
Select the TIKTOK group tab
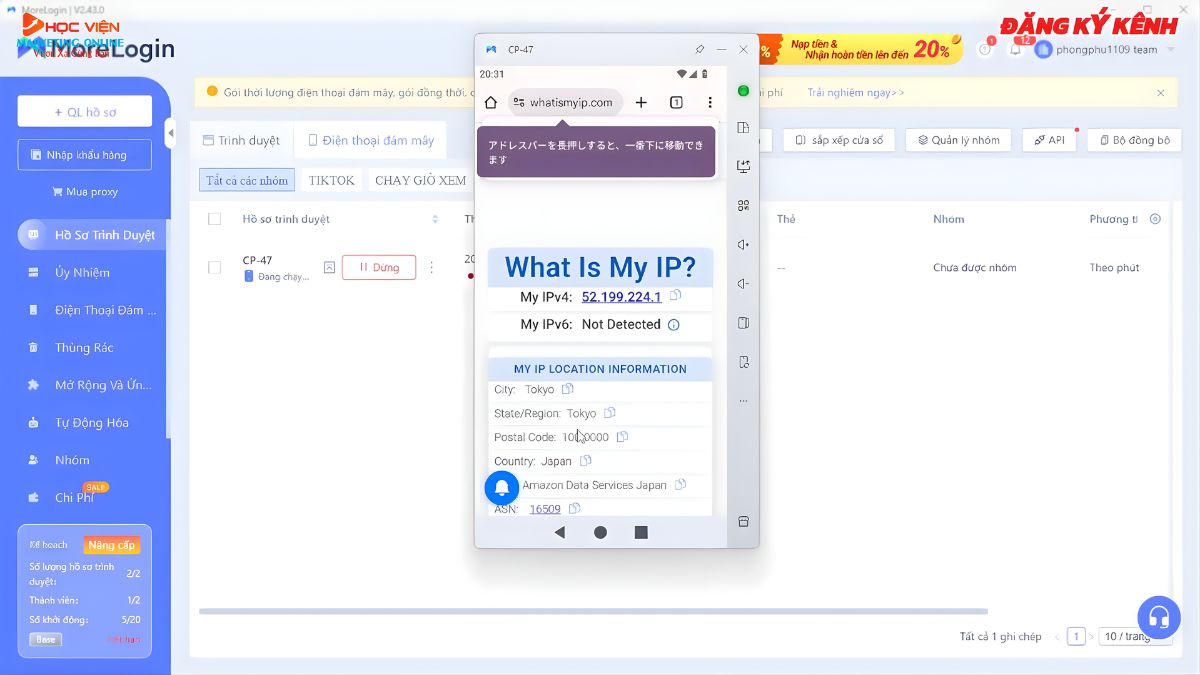[331, 181]
